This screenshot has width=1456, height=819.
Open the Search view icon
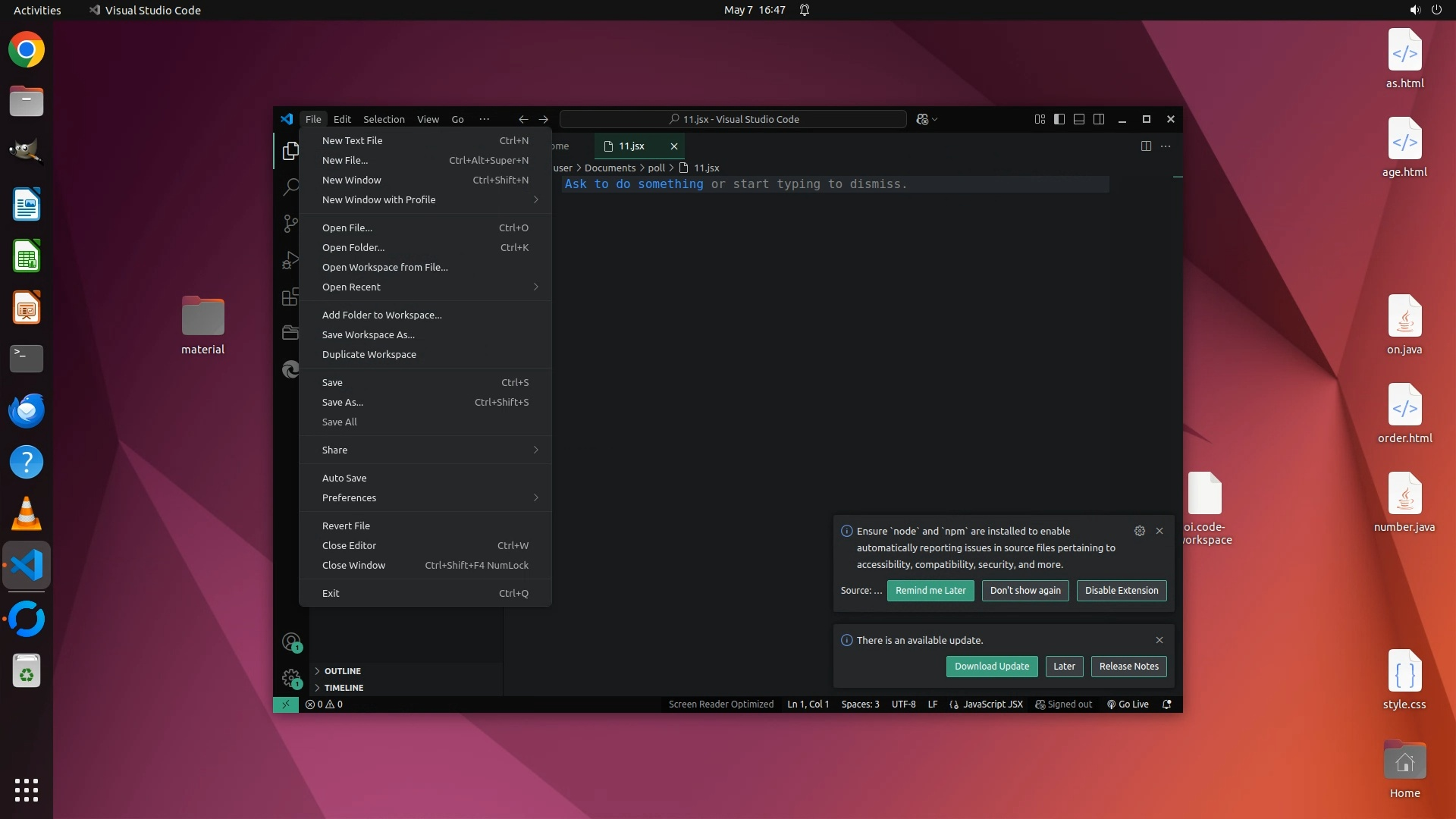click(290, 187)
